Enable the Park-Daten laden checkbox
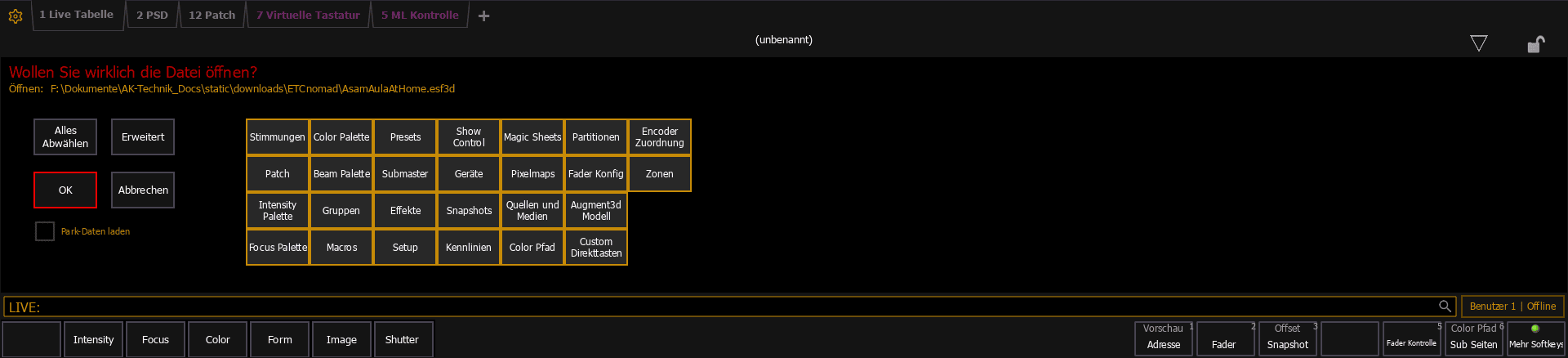This screenshot has width=1568, height=358. (45, 231)
